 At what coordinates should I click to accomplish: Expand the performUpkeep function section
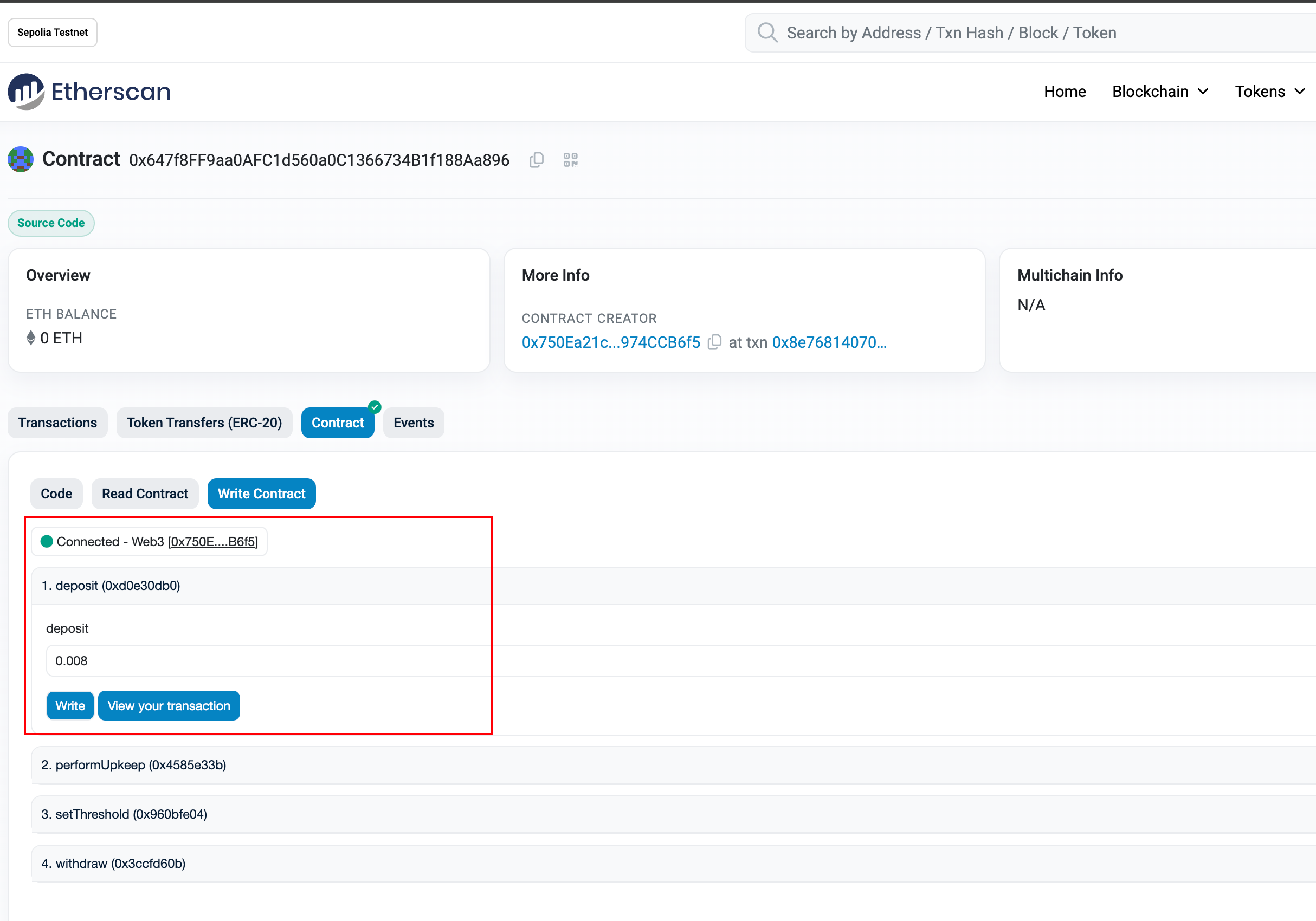[674, 765]
